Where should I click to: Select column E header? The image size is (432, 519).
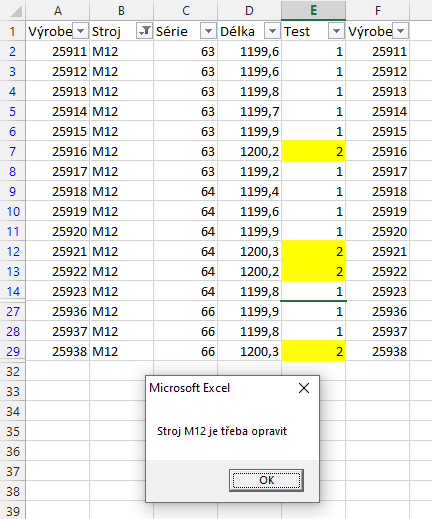(x=313, y=10)
